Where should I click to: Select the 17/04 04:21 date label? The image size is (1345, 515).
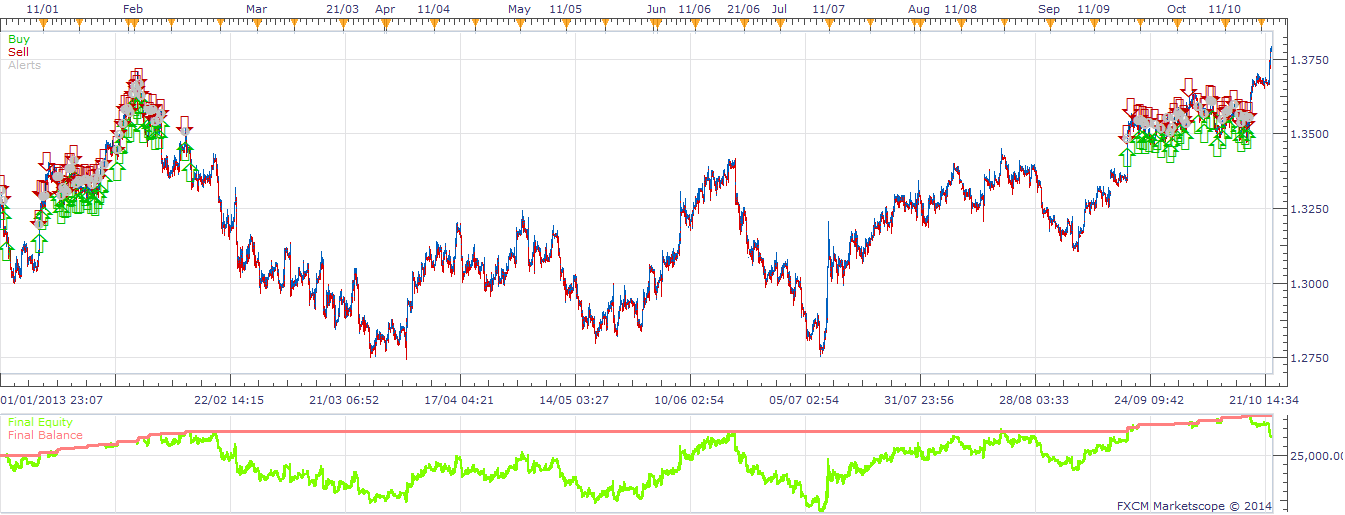[x=459, y=400]
